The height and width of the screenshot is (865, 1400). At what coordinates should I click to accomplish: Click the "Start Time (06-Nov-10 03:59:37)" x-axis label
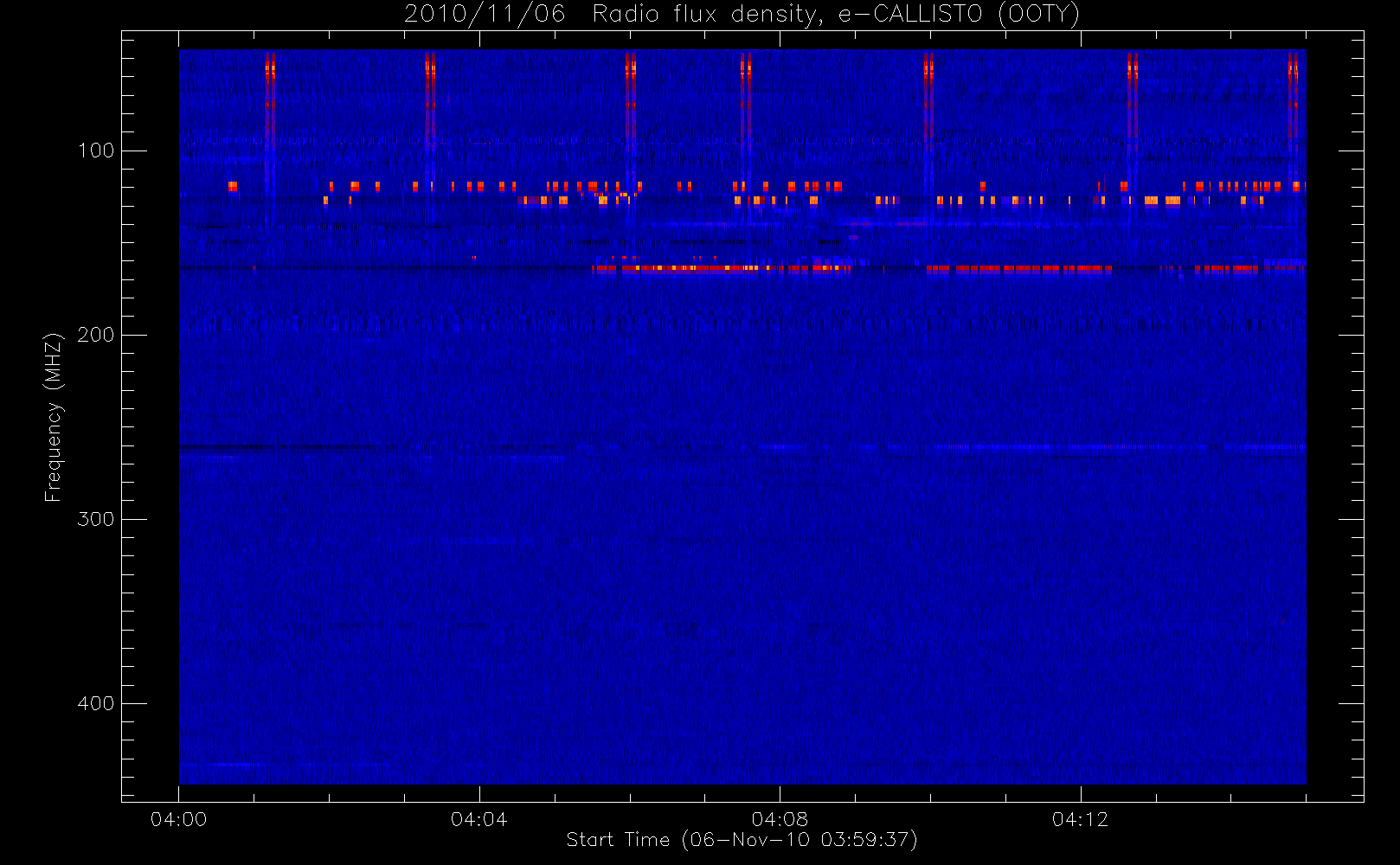[742, 840]
